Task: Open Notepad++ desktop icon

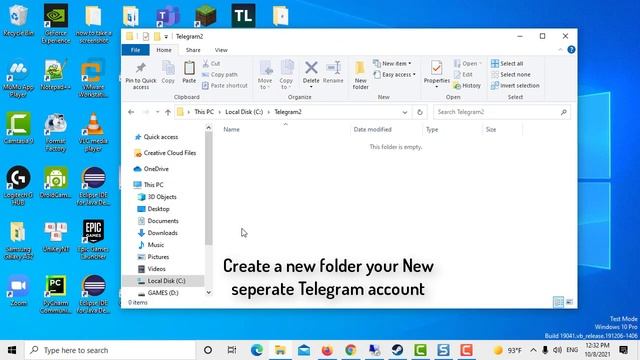Action: [56, 74]
